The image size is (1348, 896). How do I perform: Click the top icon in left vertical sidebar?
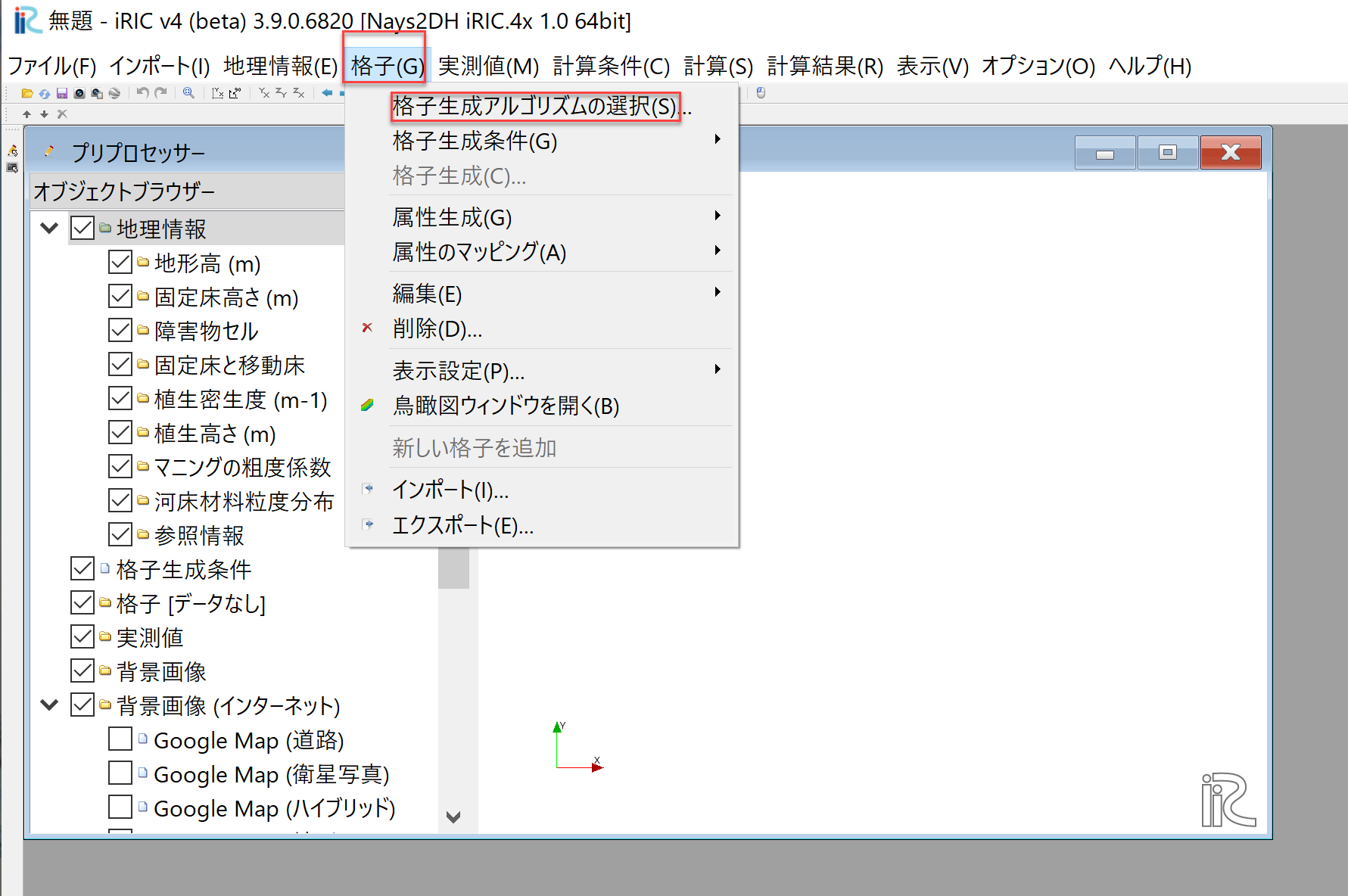[12, 151]
